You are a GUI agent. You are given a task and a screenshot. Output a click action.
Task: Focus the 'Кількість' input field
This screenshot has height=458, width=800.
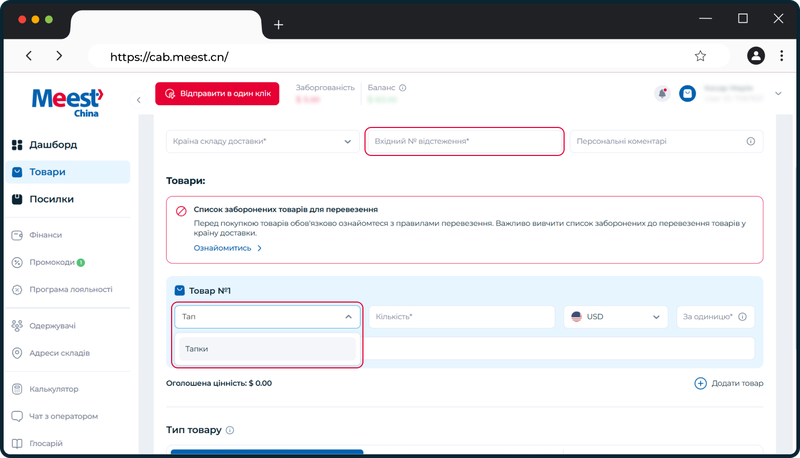[462, 317]
